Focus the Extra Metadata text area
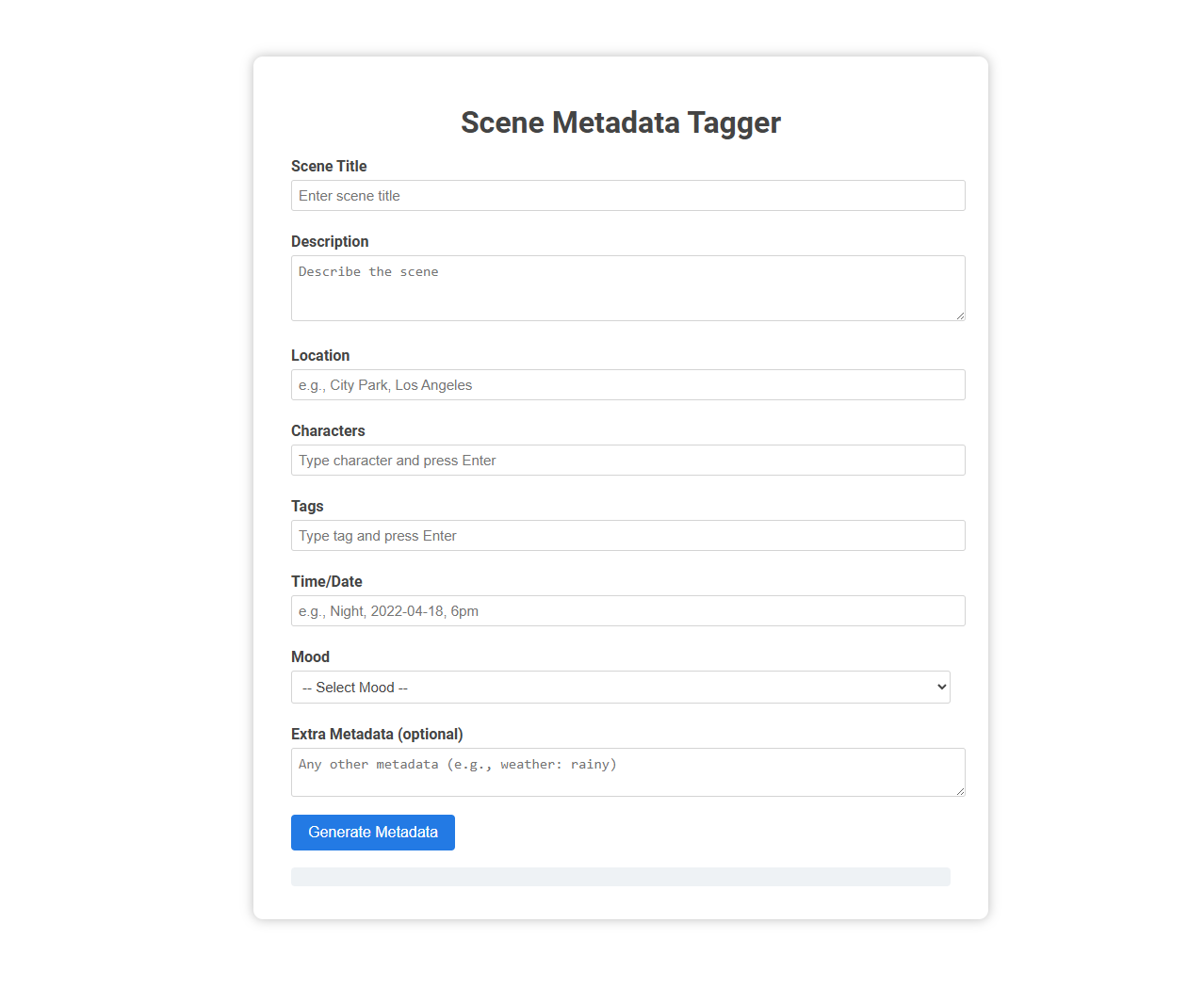This screenshot has height=1004, width=1204. tap(627, 771)
